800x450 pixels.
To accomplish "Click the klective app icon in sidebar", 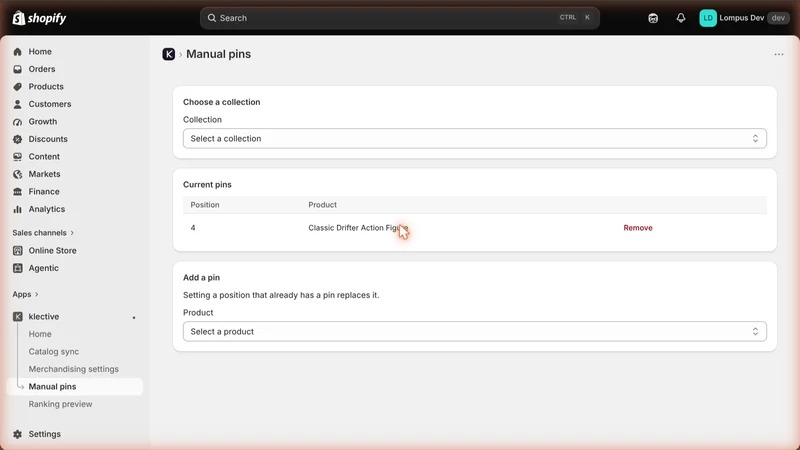I will pos(18,316).
